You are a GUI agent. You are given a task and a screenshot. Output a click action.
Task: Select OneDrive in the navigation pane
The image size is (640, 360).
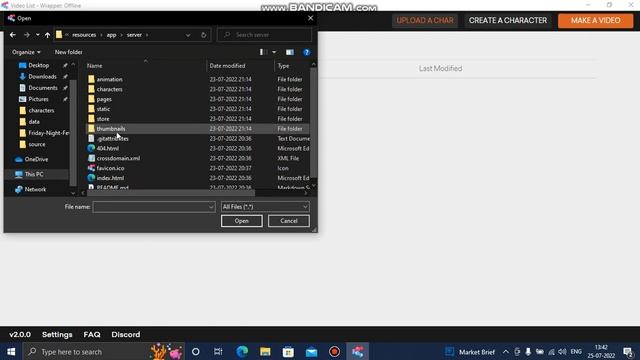click(x=36, y=159)
